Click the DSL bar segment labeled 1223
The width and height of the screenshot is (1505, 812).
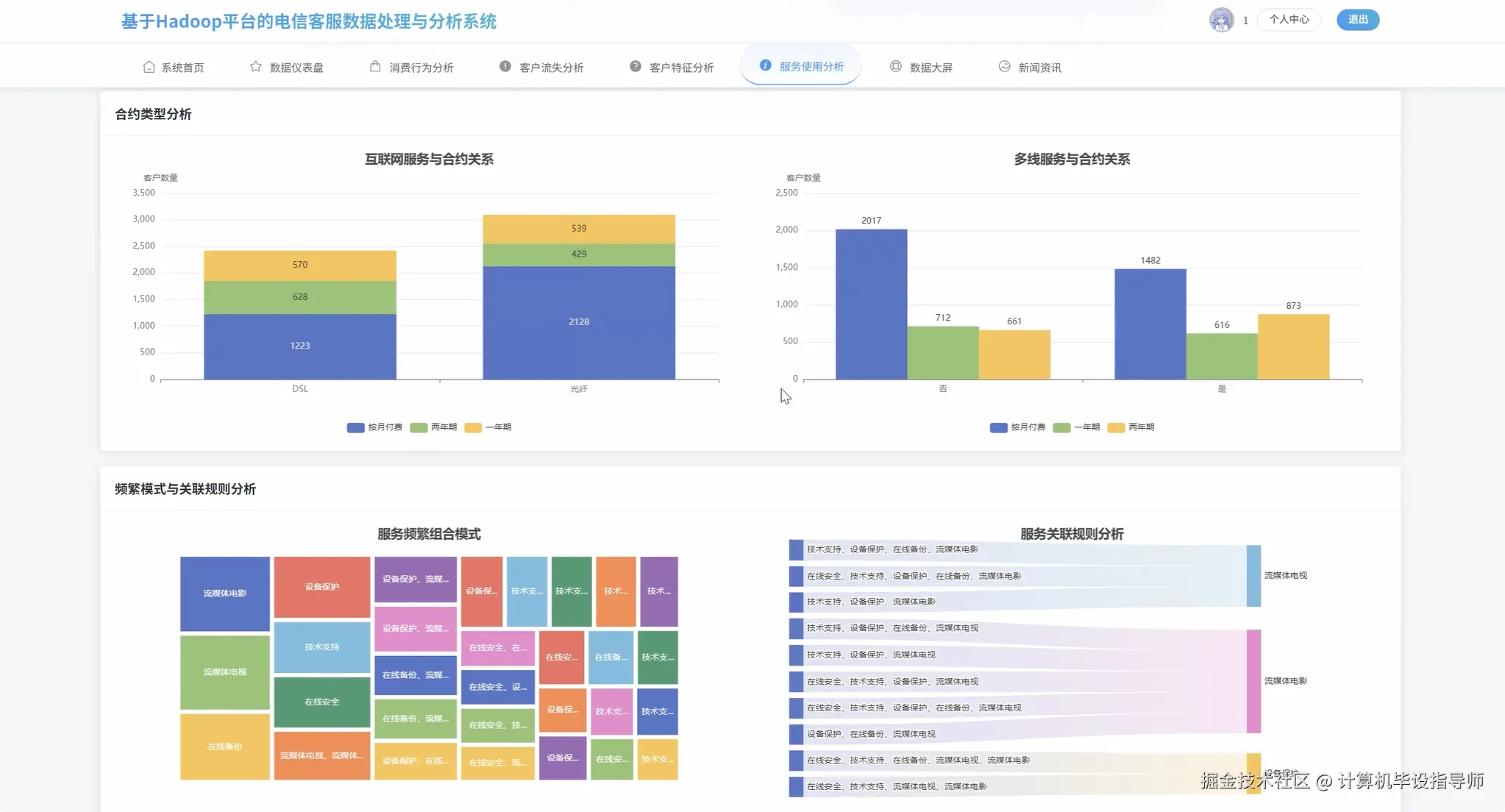(300, 346)
